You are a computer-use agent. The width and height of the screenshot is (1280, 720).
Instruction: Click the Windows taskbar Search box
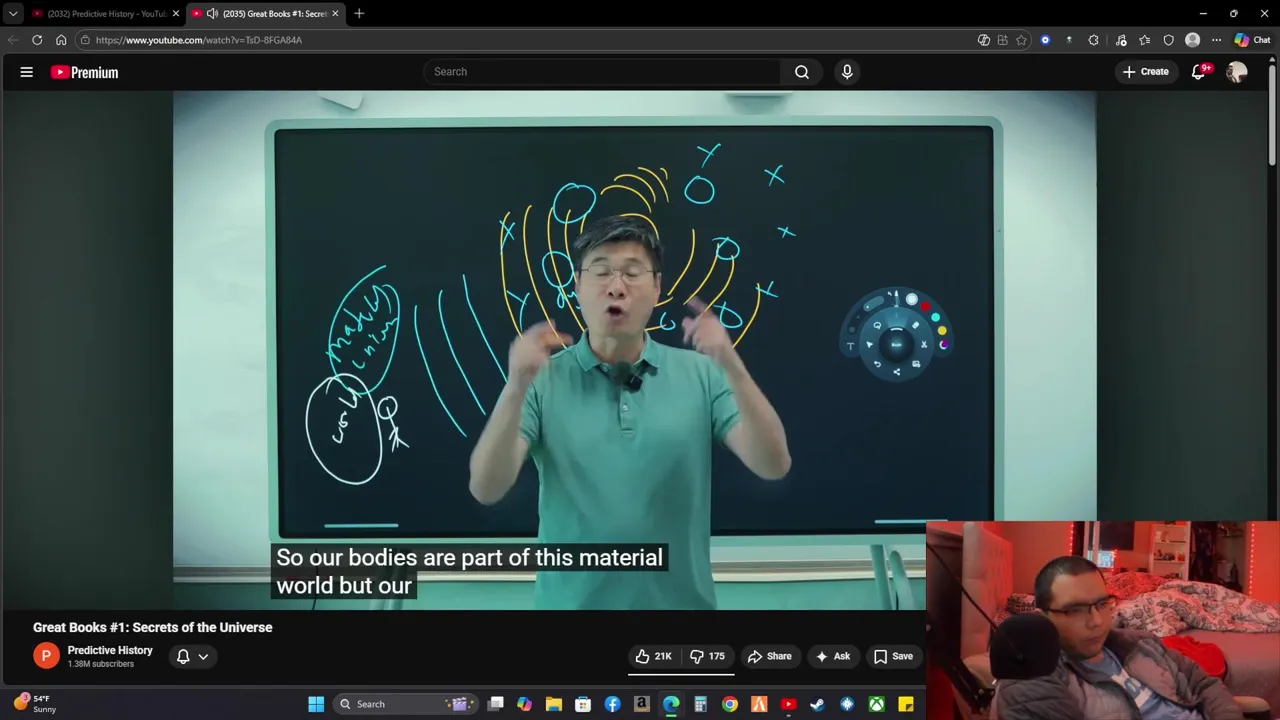click(408, 704)
